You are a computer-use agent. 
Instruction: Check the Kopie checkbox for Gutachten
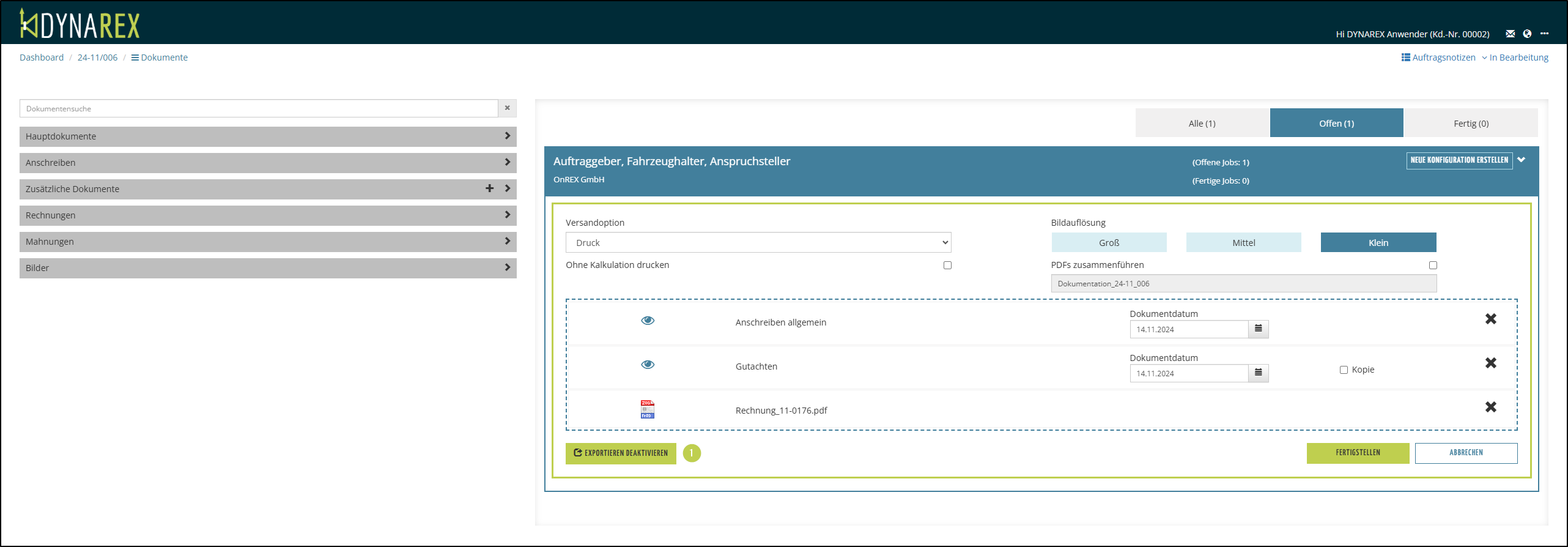tap(1344, 370)
